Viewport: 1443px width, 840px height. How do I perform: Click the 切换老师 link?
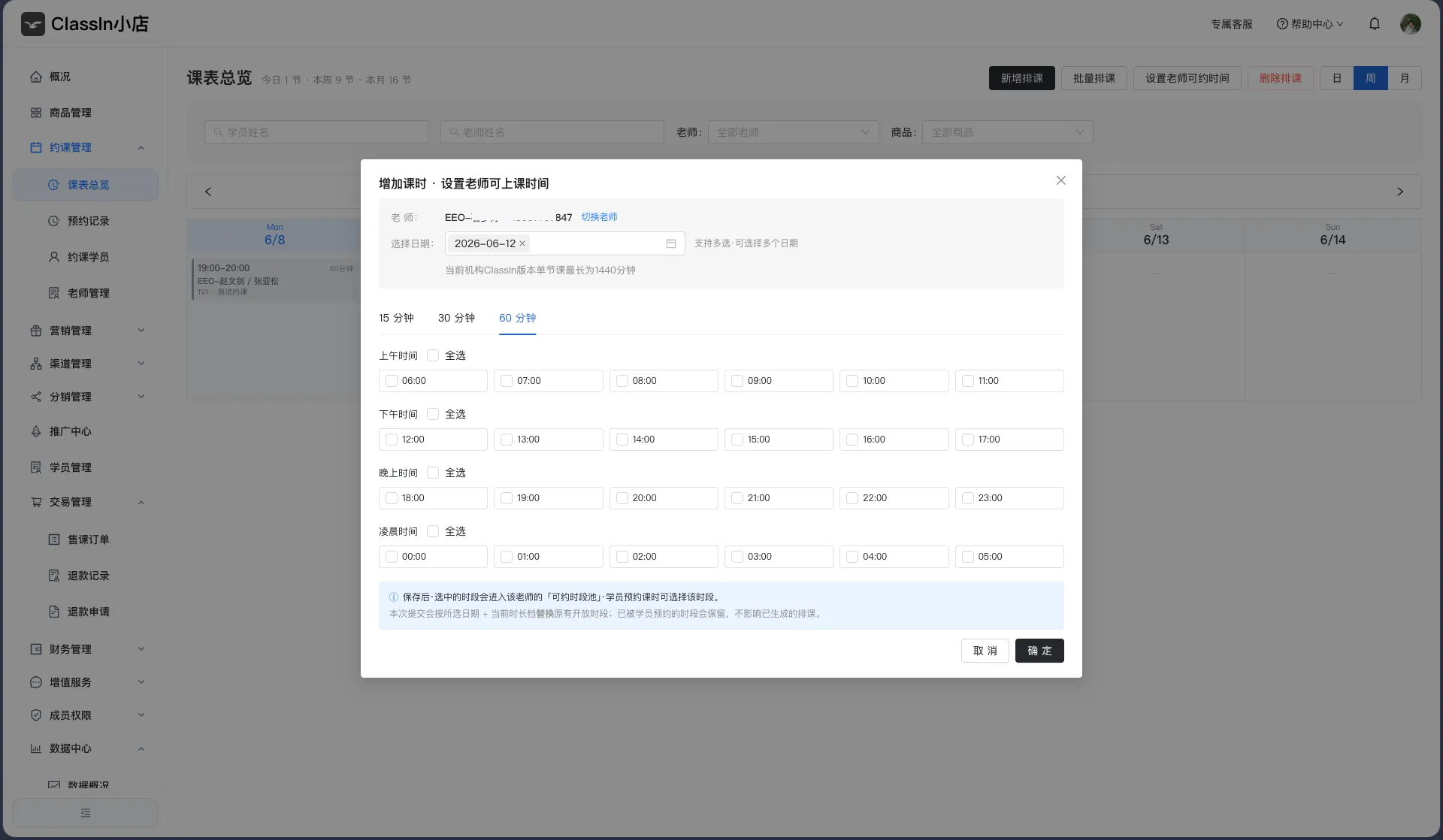[599, 217]
